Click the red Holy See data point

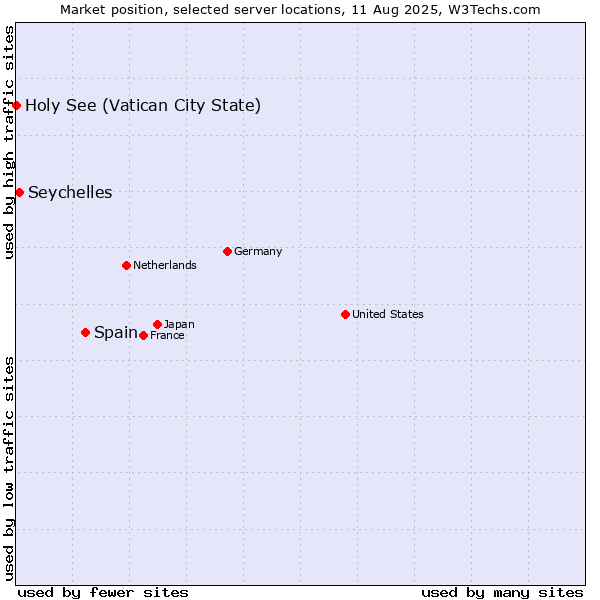[x=16, y=106]
